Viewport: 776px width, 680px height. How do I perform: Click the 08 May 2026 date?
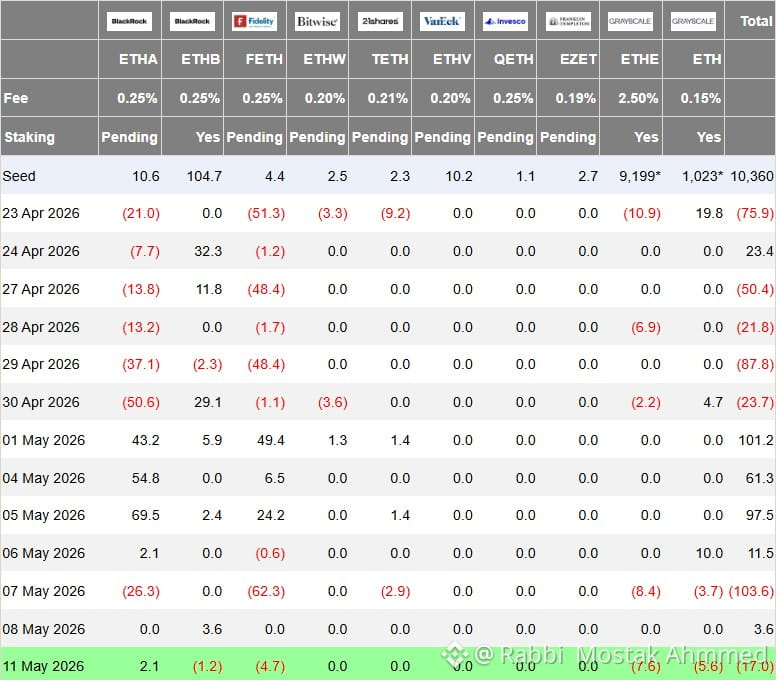coord(44,630)
